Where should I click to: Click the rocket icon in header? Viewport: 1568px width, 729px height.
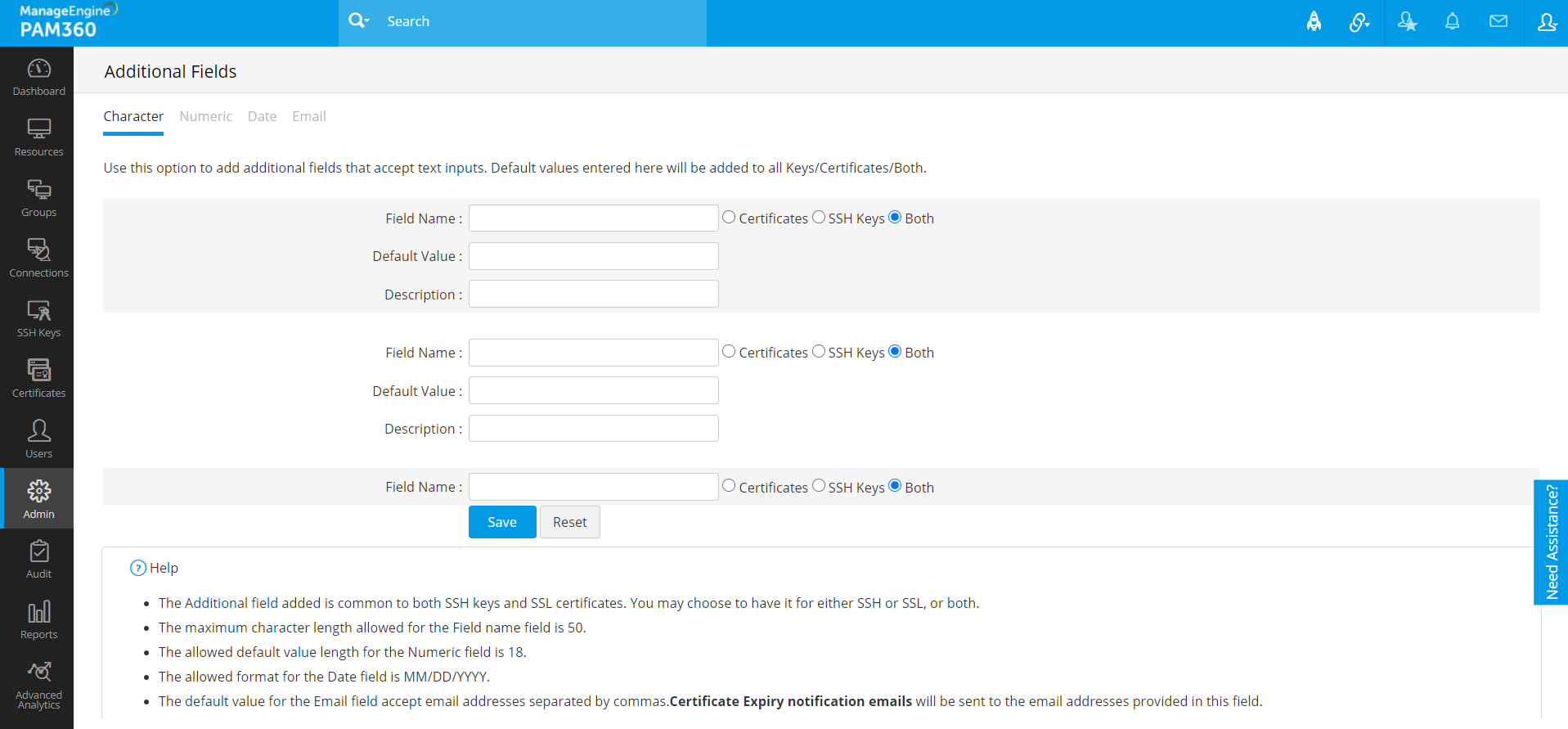point(1314,22)
